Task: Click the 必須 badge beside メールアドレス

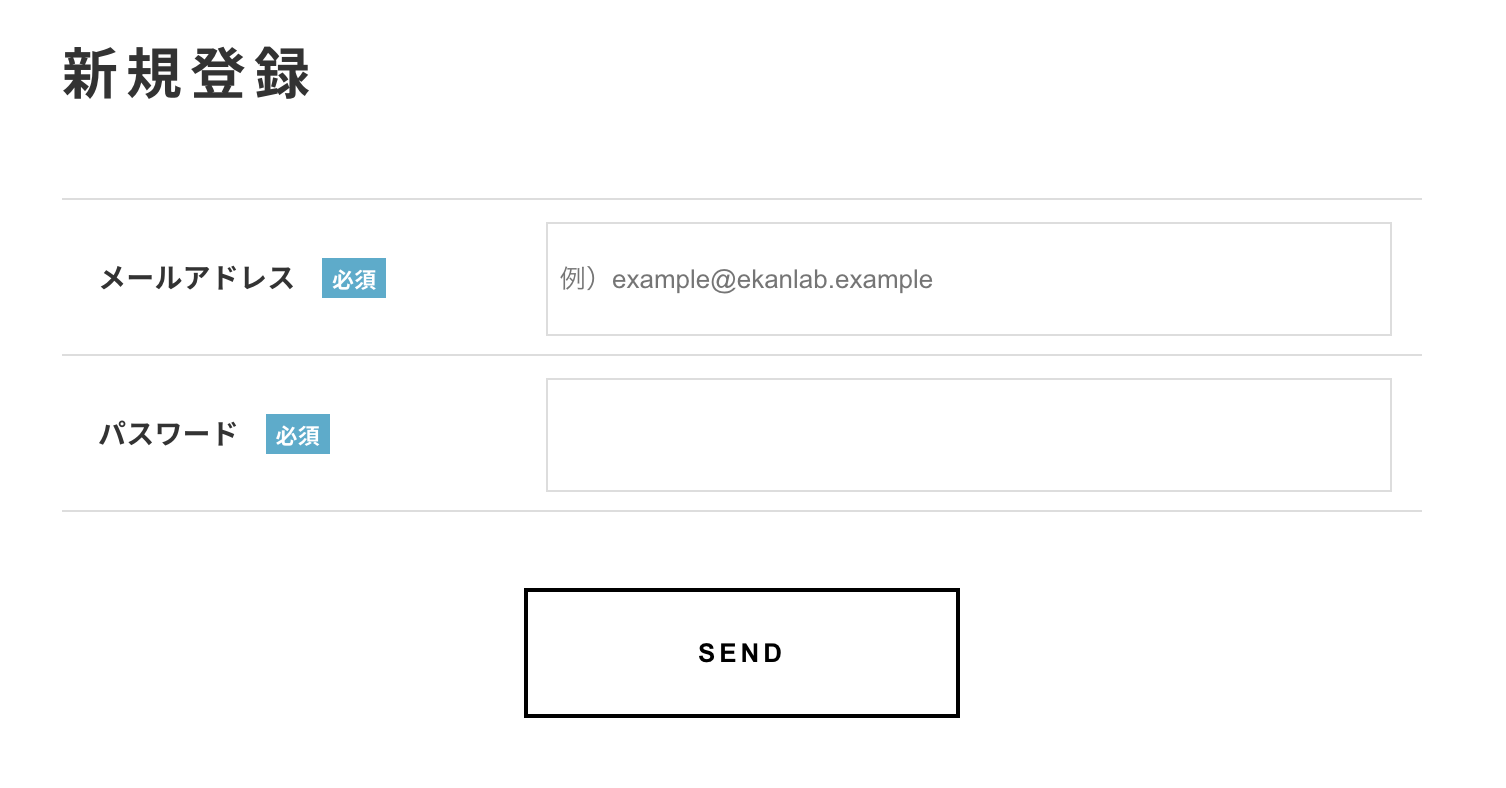Action: pyautogui.click(x=353, y=279)
